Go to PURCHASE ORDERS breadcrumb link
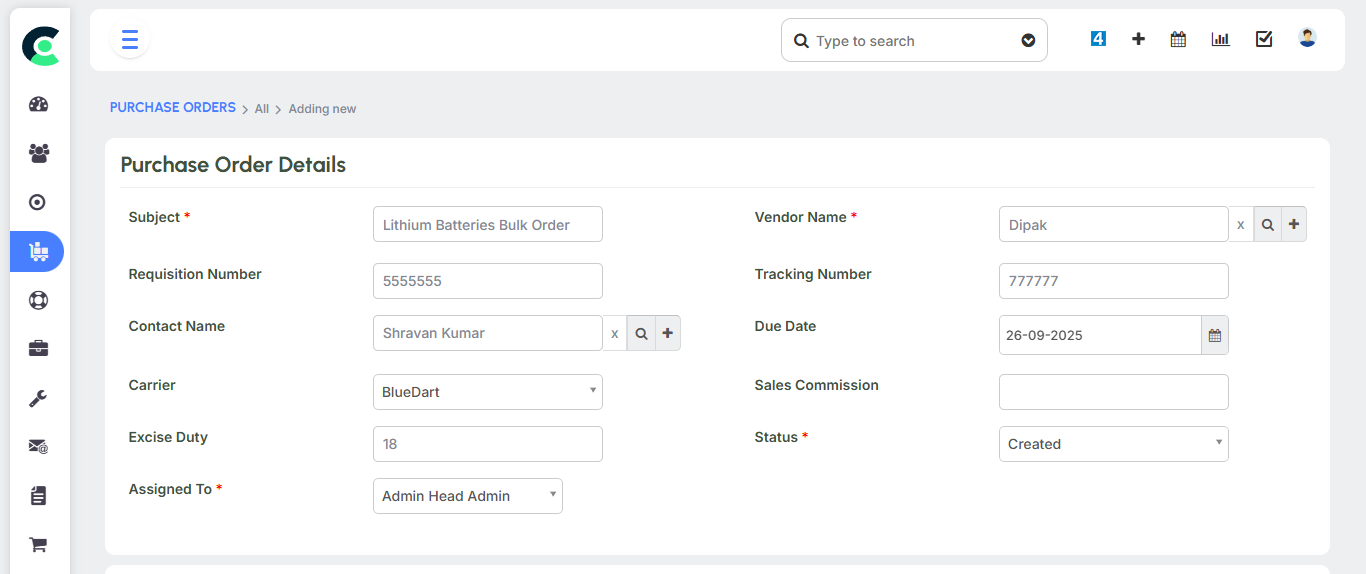The width and height of the screenshot is (1366, 574). coord(173,107)
